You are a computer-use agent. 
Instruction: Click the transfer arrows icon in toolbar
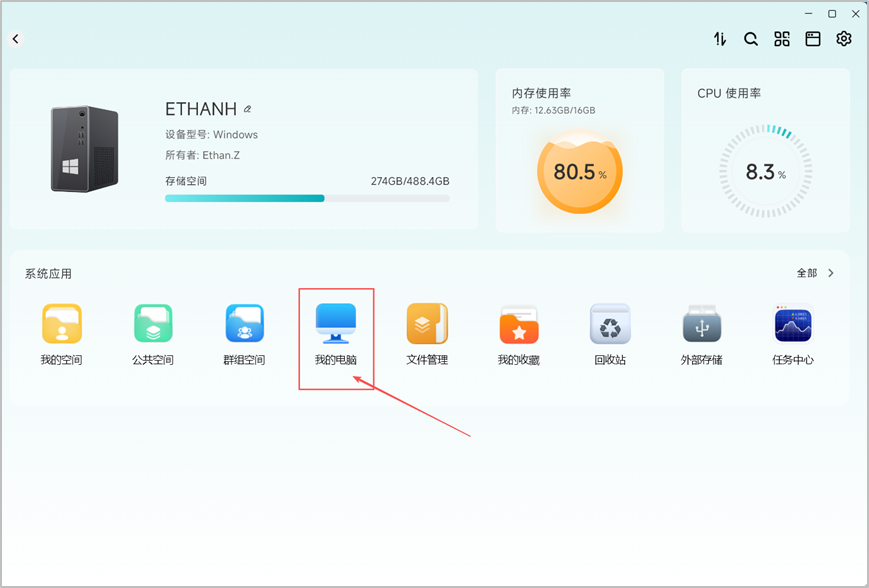pos(720,39)
